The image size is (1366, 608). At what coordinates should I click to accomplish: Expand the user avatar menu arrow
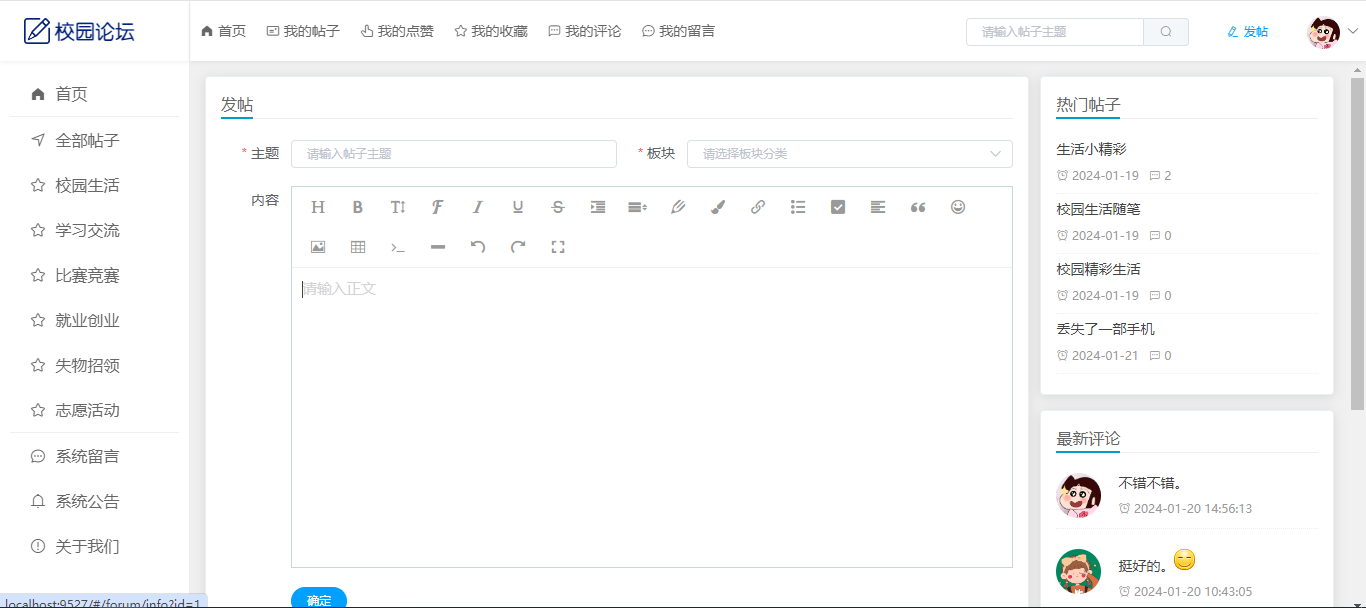(x=1353, y=31)
